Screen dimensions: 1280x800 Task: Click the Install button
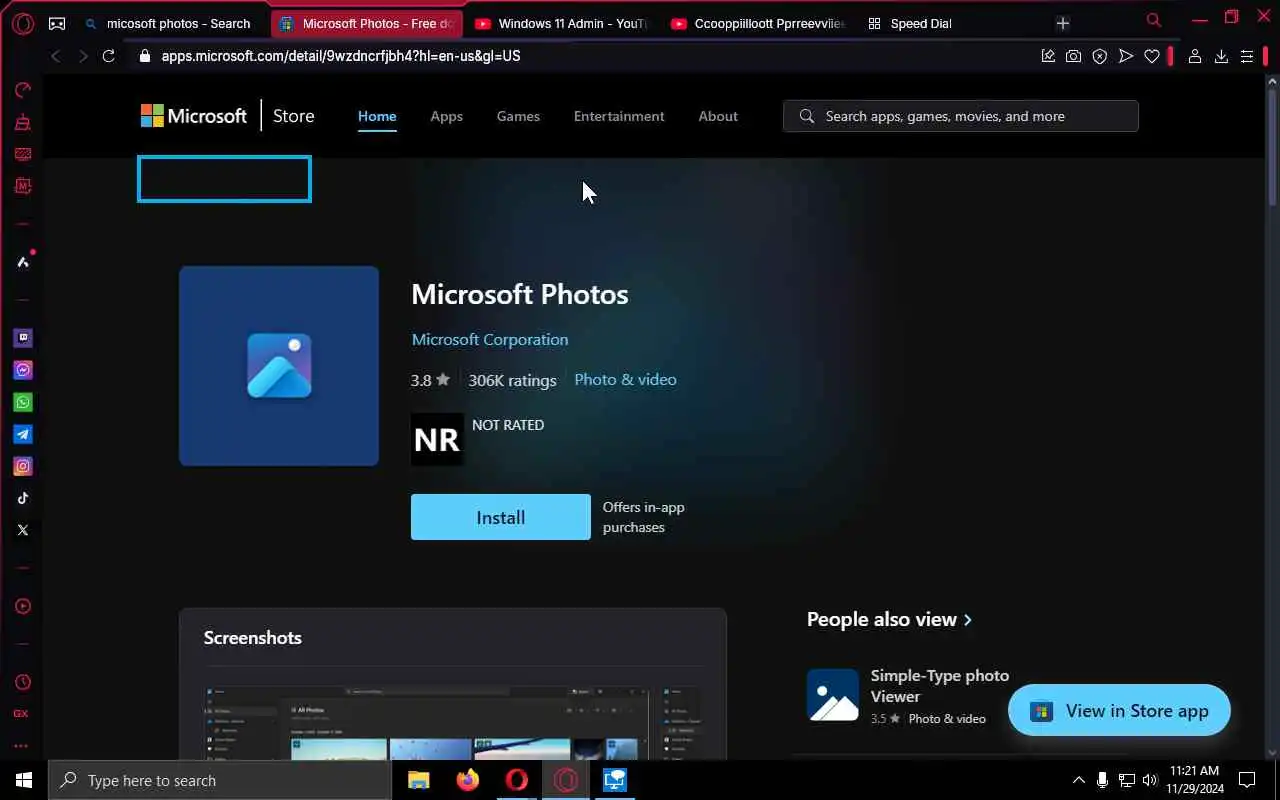[x=501, y=517]
